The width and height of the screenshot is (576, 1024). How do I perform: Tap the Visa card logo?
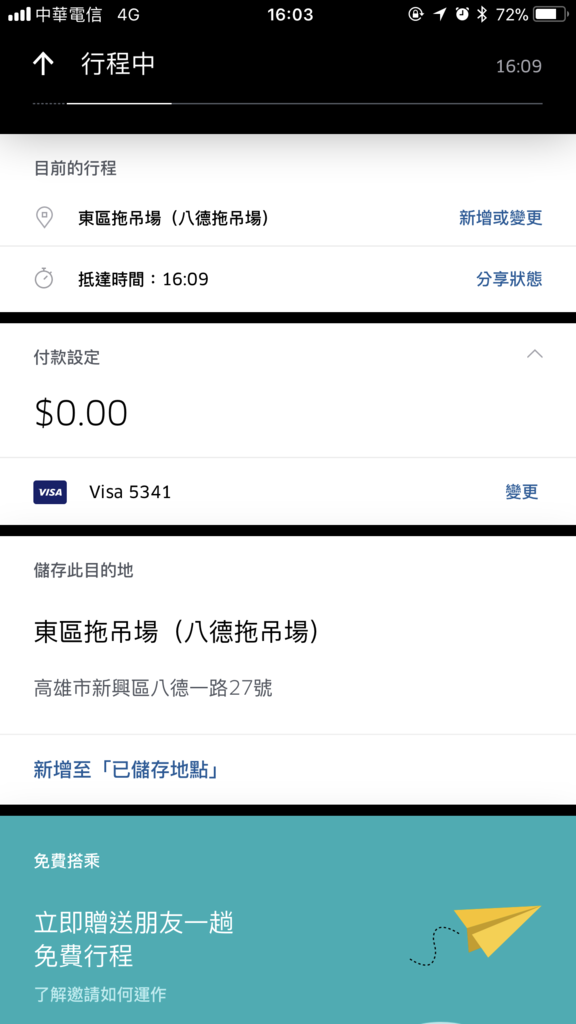pyautogui.click(x=50, y=492)
